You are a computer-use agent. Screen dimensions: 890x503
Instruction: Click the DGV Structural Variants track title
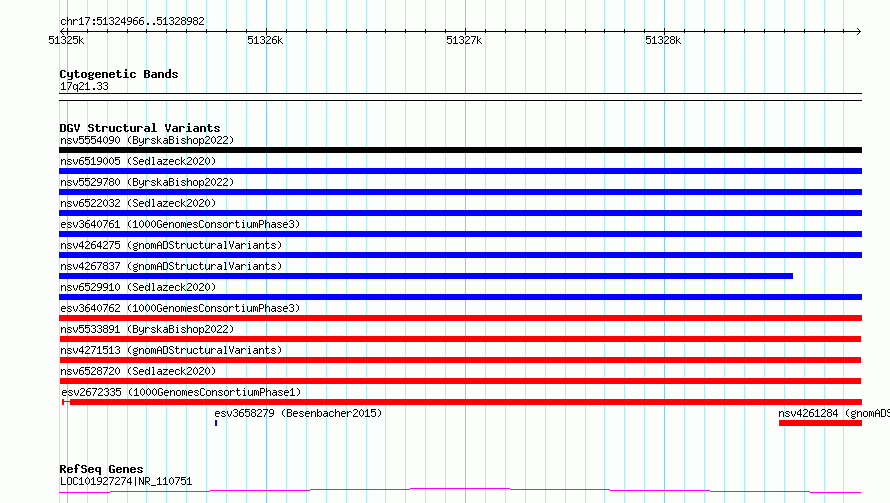140,128
